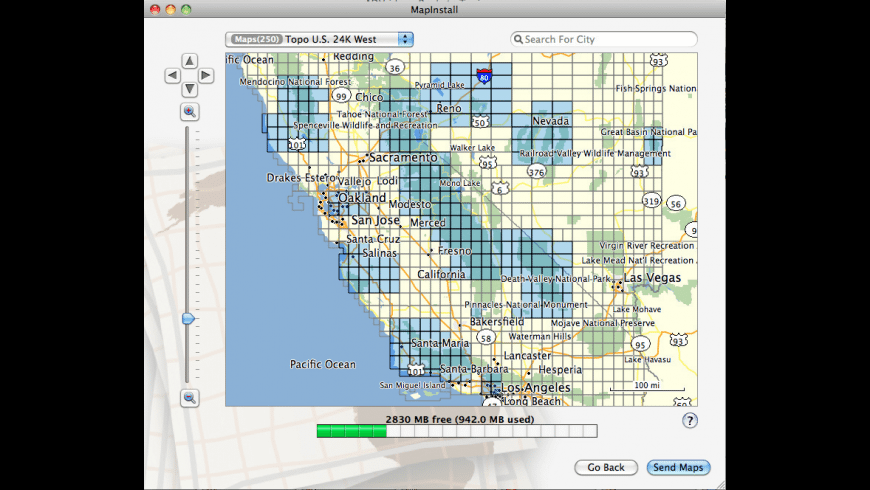Open the help question mark button

(x=689, y=421)
